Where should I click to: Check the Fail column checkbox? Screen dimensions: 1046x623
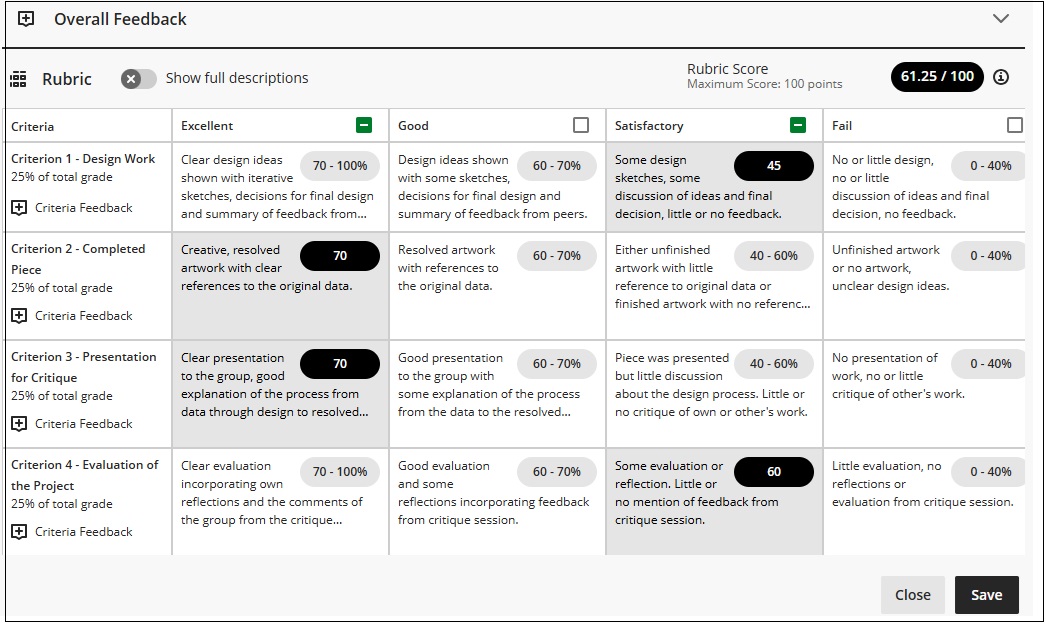tap(1017, 125)
